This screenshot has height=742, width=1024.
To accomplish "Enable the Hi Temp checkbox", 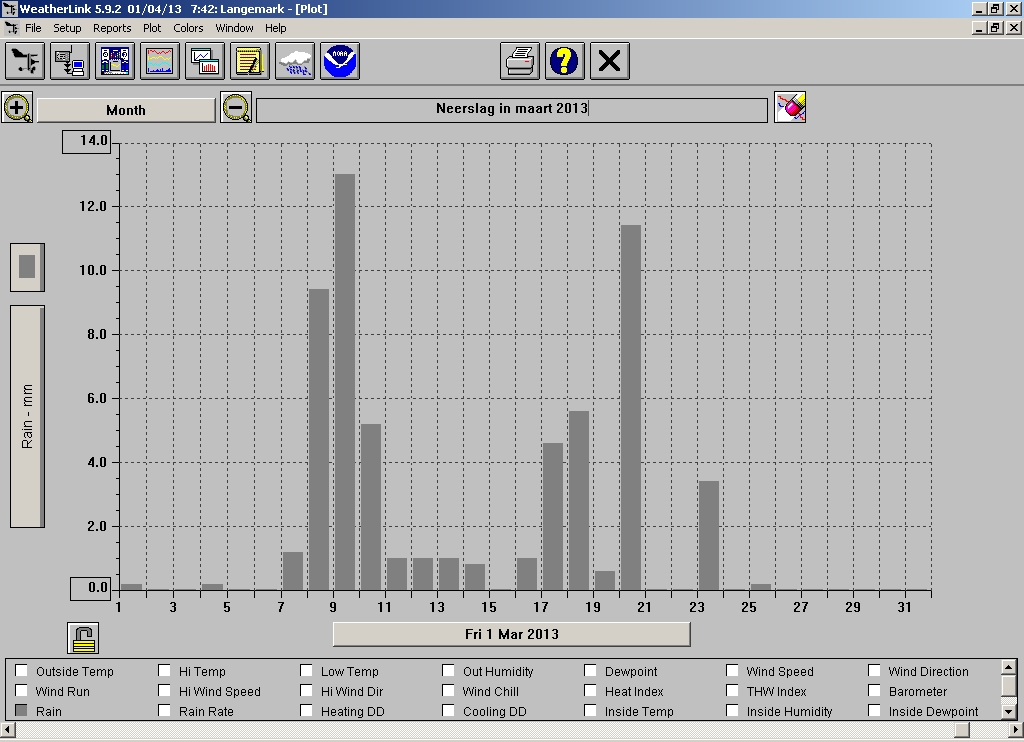I will [x=165, y=671].
